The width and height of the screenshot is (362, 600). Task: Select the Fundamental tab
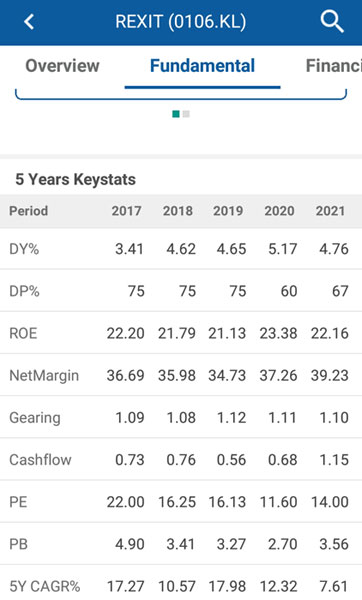(x=202, y=66)
